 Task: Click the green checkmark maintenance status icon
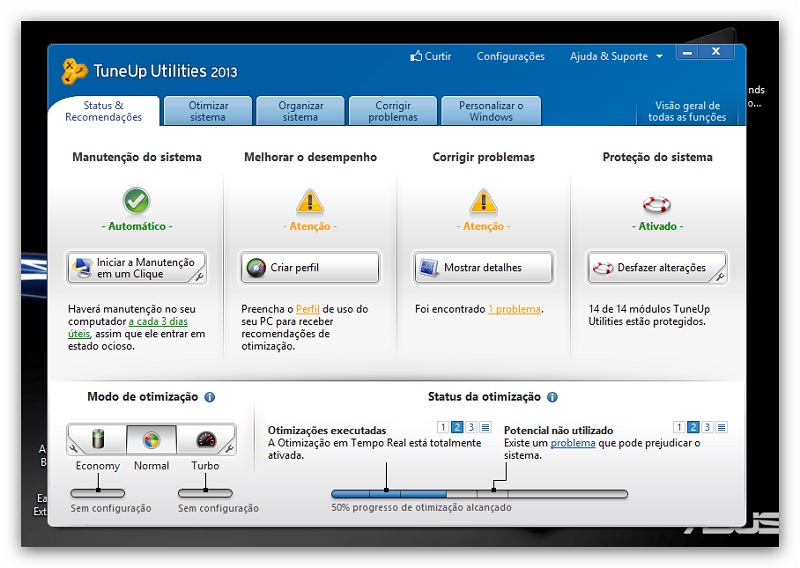click(137, 201)
